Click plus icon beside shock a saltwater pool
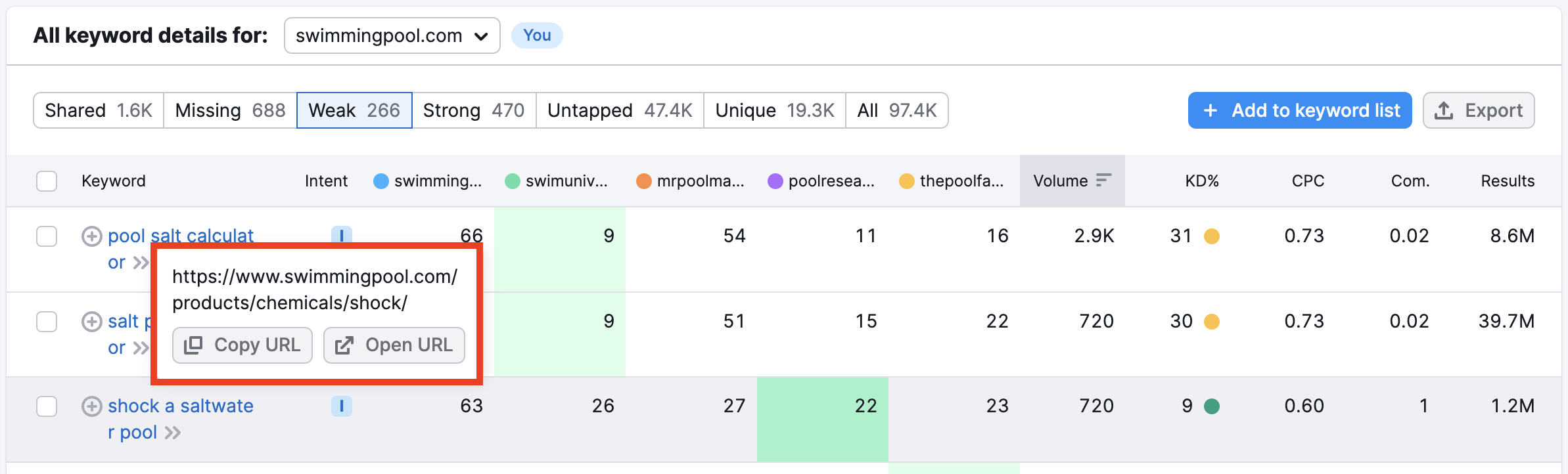Viewport: 1568px width, 474px height. [91, 406]
